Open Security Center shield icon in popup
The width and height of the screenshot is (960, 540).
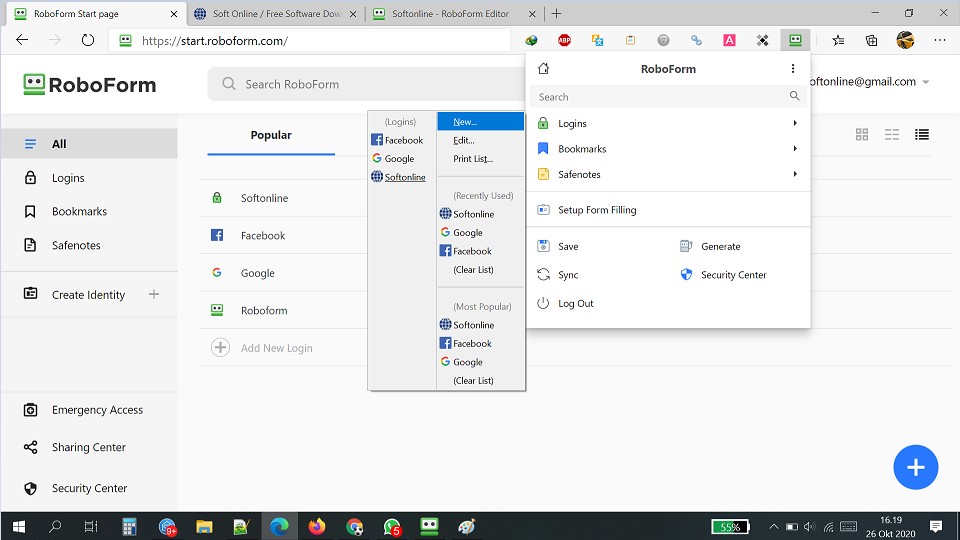[686, 275]
